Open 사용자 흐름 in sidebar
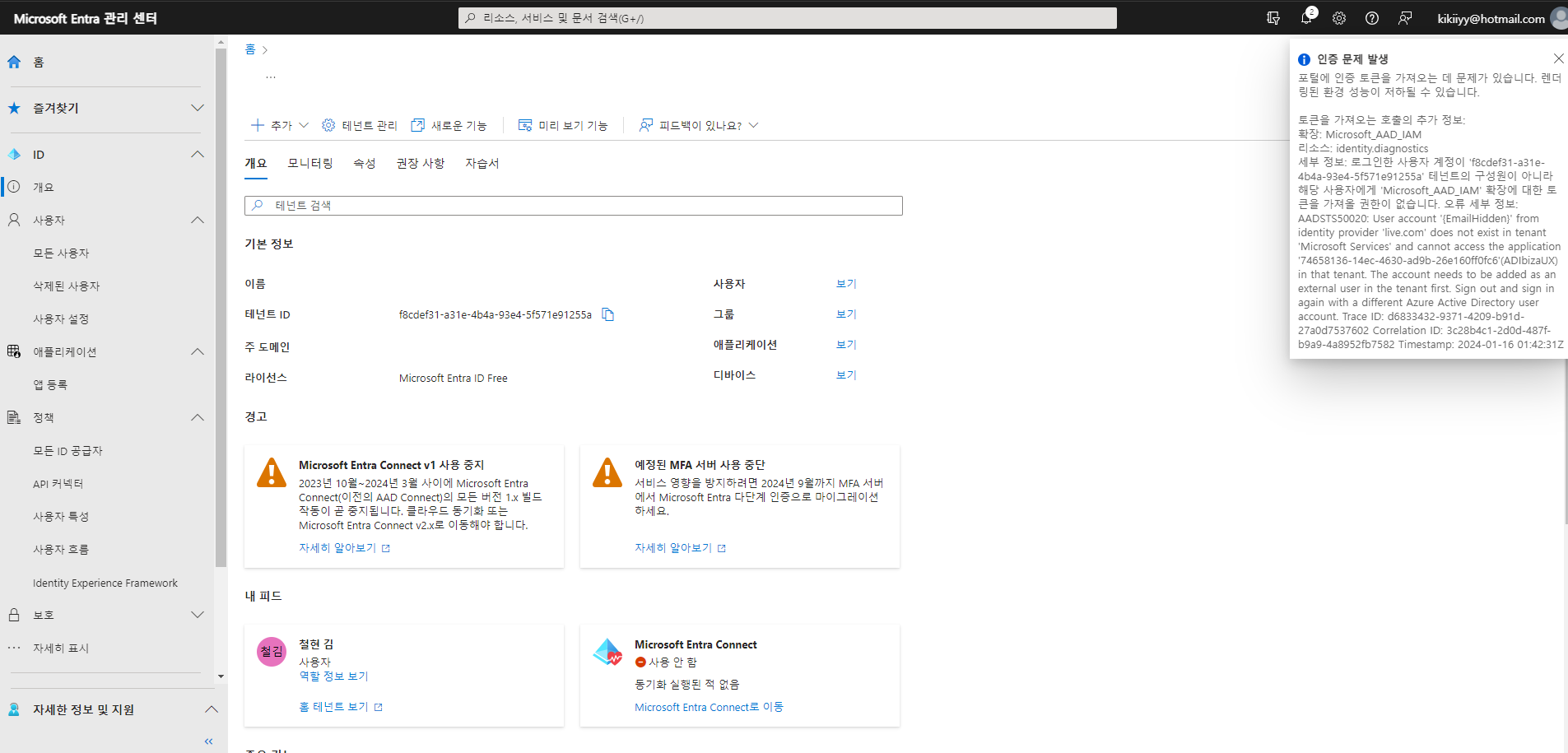This screenshot has width=1568, height=753. tap(61, 550)
